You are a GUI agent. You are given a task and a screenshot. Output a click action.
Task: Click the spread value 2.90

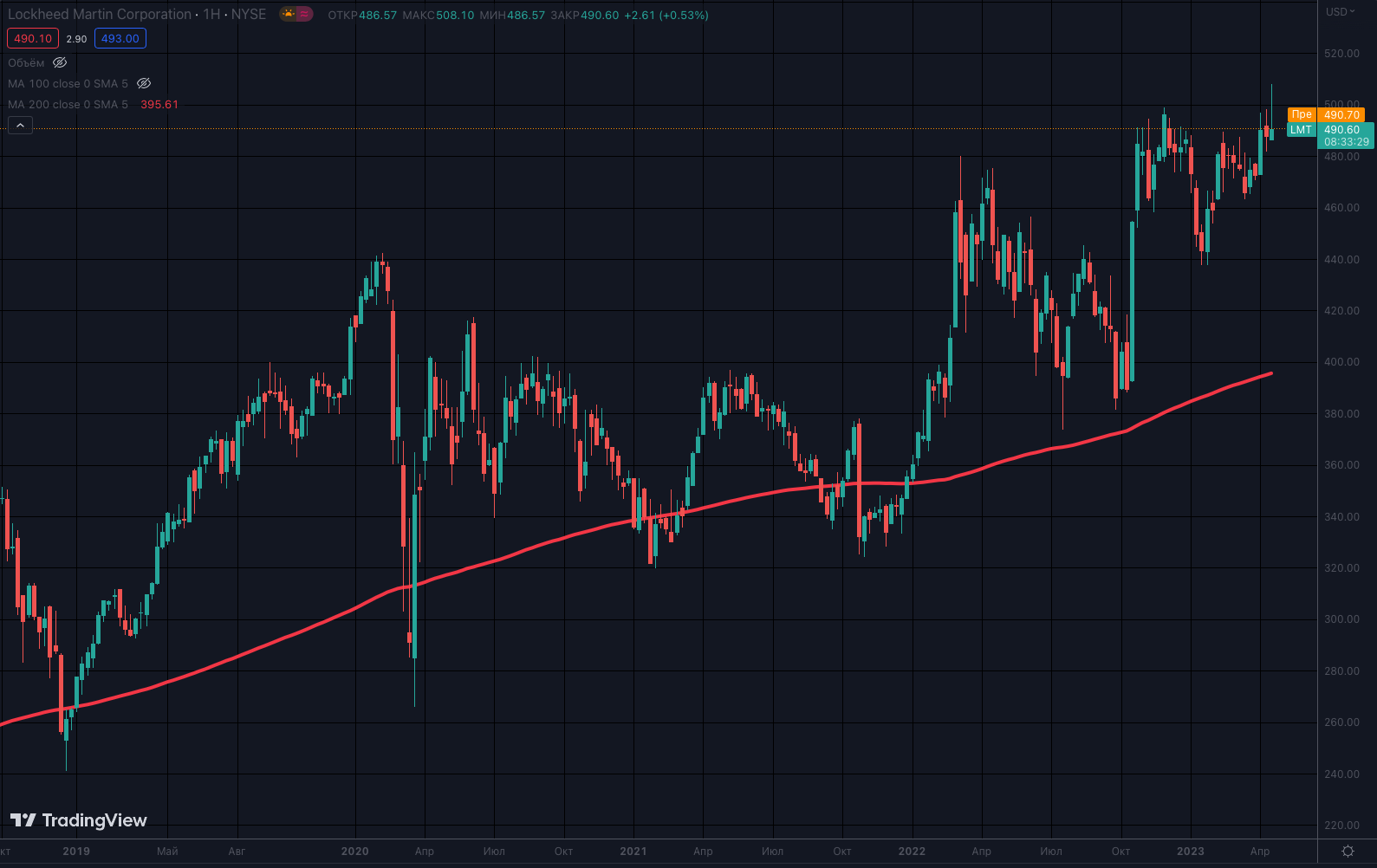(76, 39)
